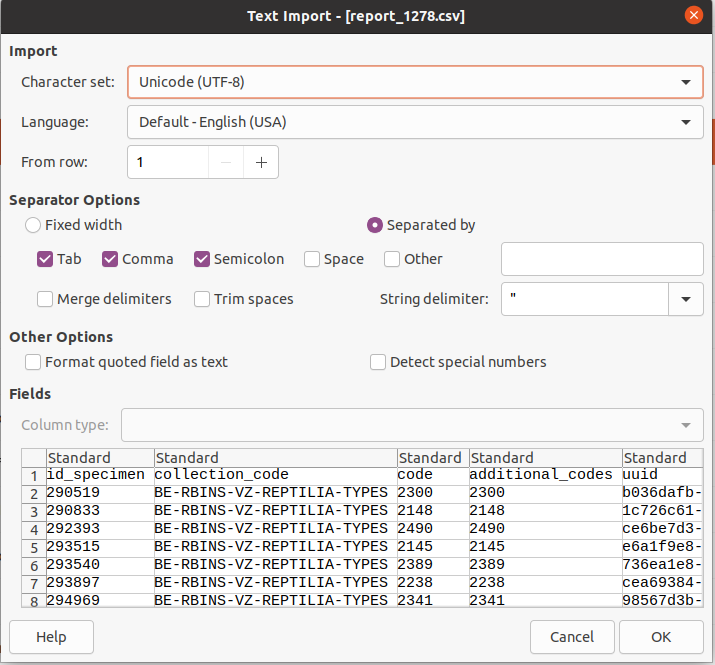This screenshot has width=715, height=665.
Task: Open the Character set dropdown
Action: click(685, 82)
